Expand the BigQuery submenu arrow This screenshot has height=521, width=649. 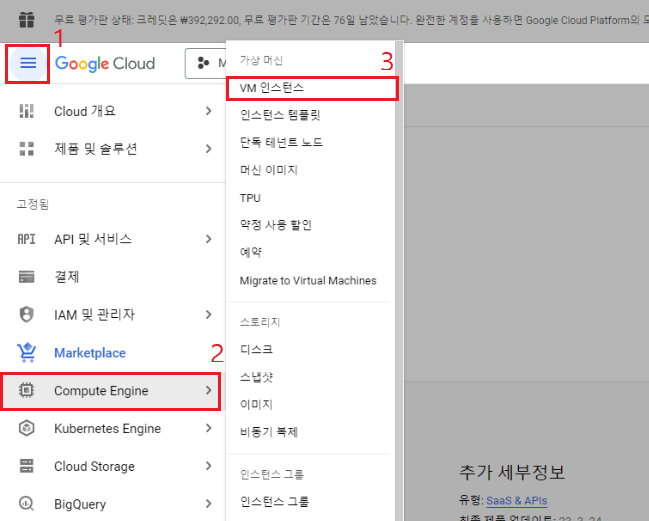[x=209, y=504]
